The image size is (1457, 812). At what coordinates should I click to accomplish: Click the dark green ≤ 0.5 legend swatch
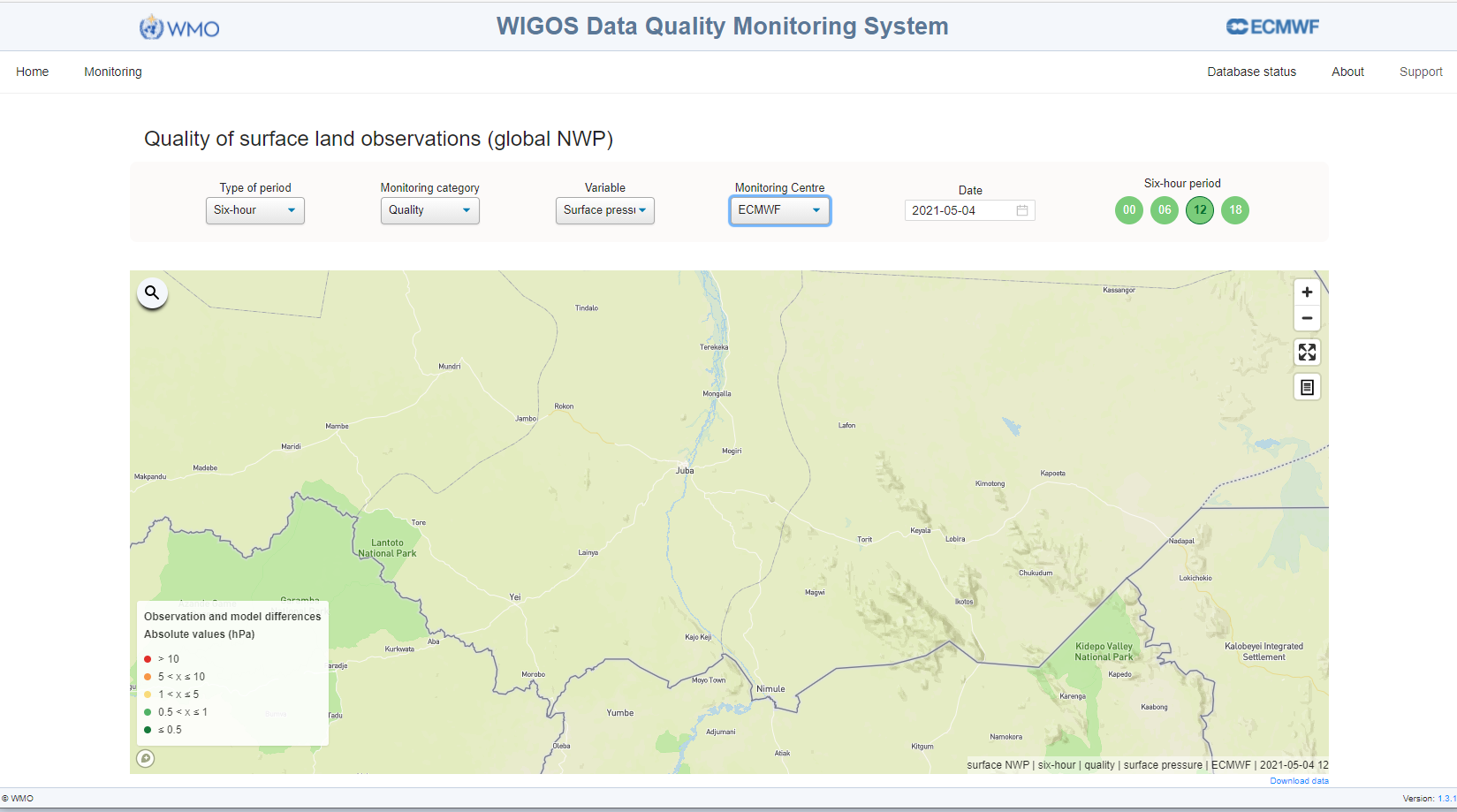pyautogui.click(x=148, y=730)
